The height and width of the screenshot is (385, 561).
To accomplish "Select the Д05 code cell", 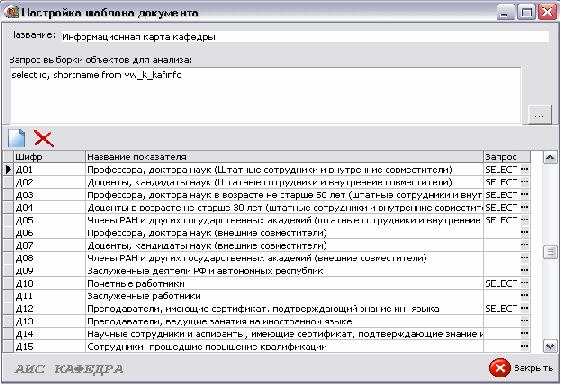I will (49, 220).
